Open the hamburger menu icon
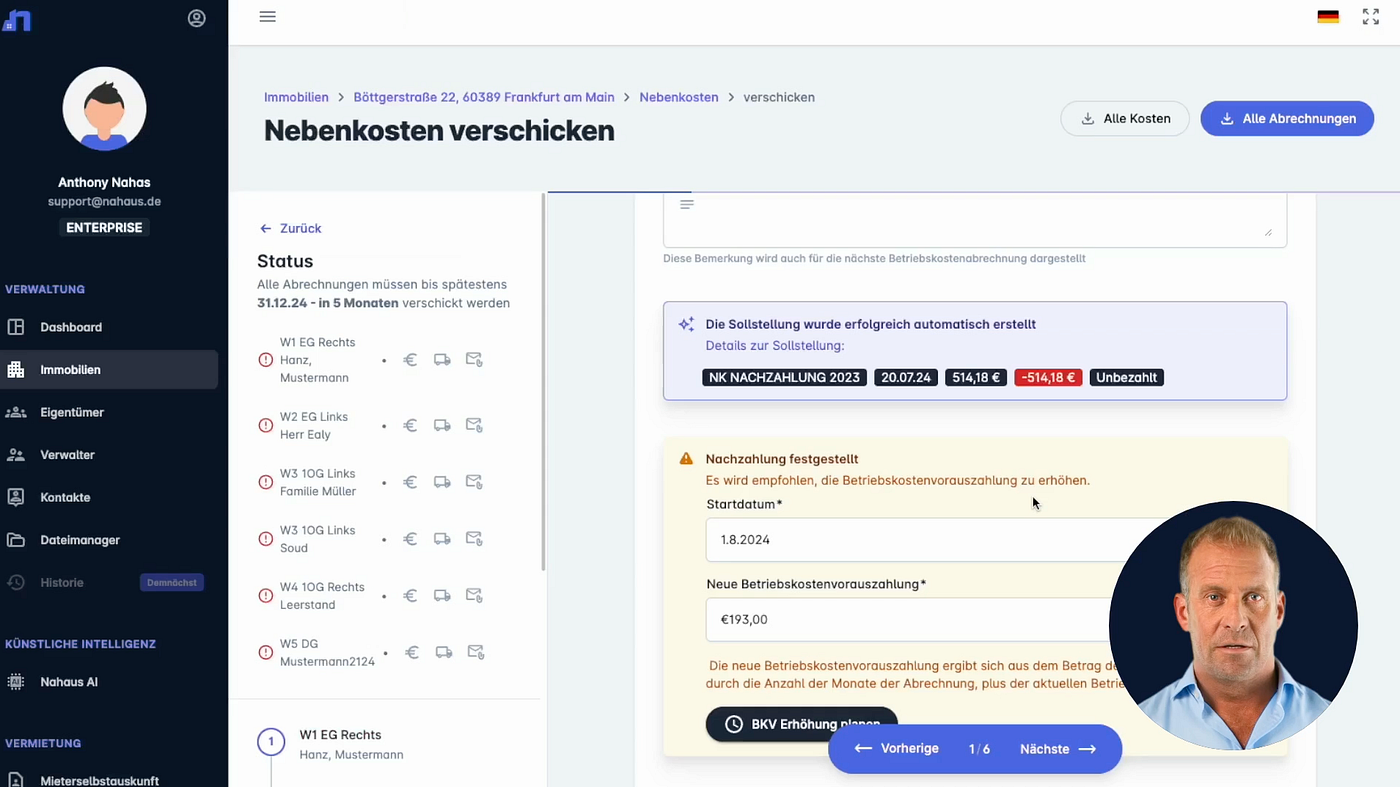 click(x=267, y=17)
